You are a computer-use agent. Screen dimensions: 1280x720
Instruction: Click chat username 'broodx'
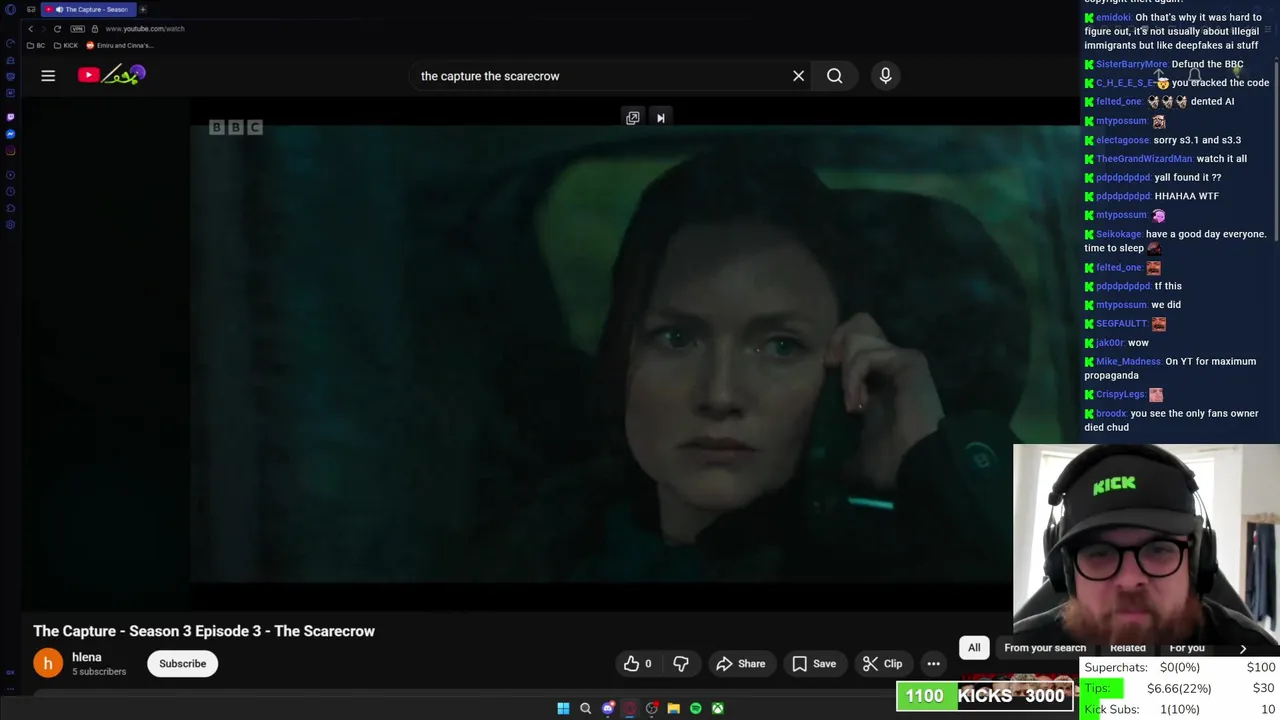coord(1111,413)
